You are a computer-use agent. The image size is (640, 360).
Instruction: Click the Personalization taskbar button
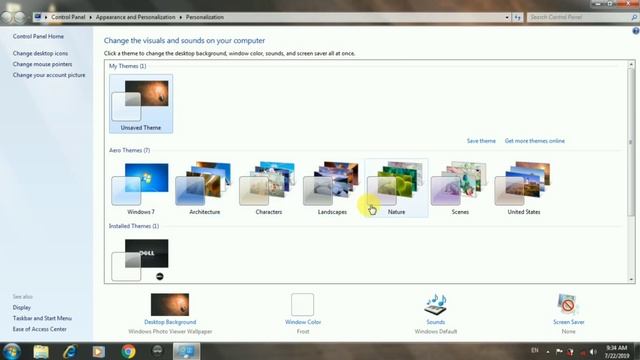tap(186, 351)
